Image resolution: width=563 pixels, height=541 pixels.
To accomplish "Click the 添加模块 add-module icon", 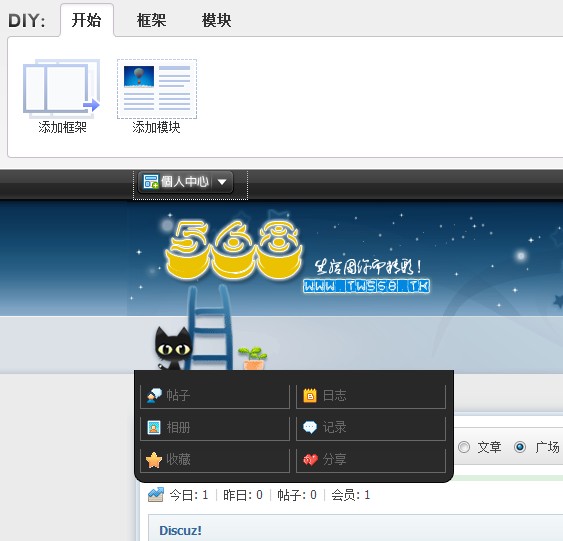I will pos(157,89).
